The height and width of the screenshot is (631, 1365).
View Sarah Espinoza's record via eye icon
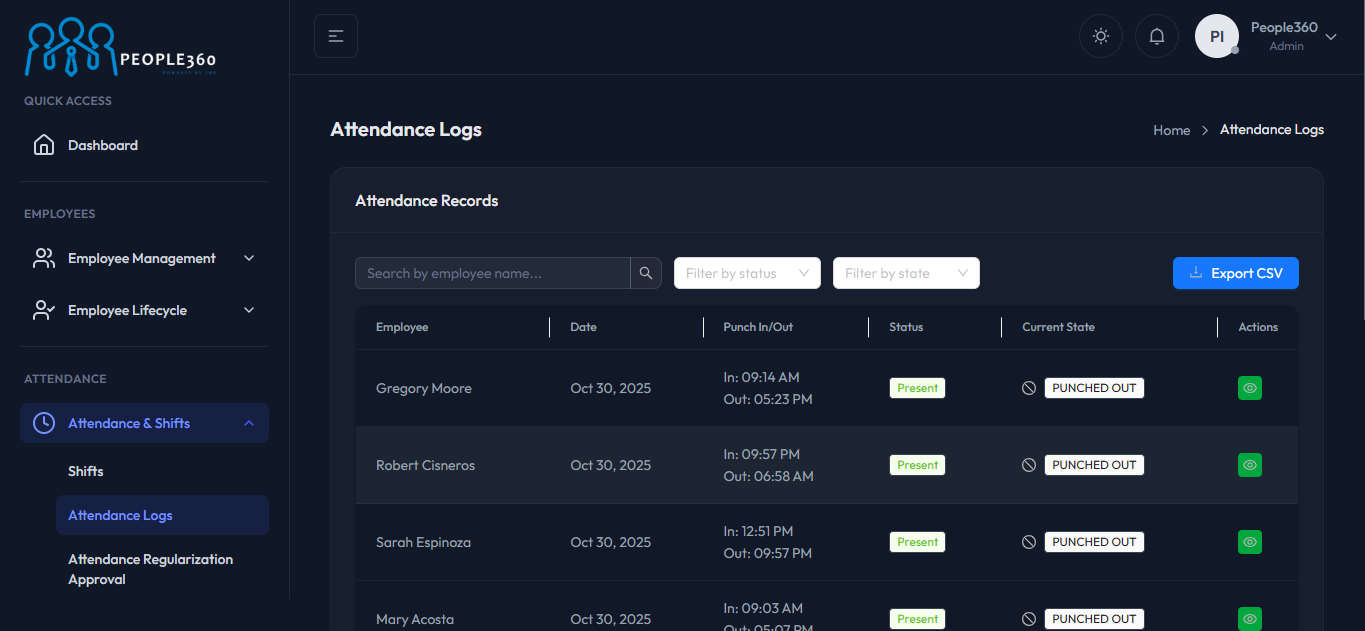(1249, 542)
